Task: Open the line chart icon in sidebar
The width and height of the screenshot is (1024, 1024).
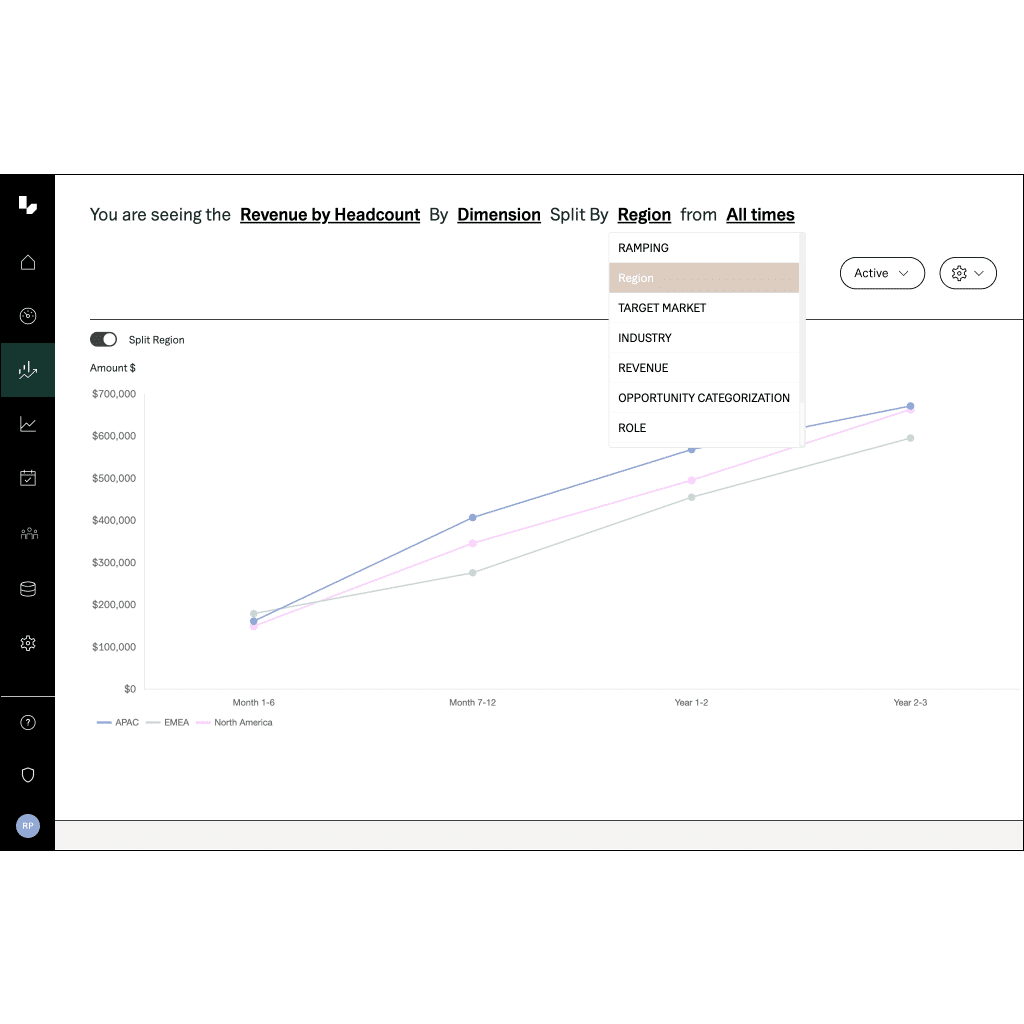Action: [x=28, y=425]
